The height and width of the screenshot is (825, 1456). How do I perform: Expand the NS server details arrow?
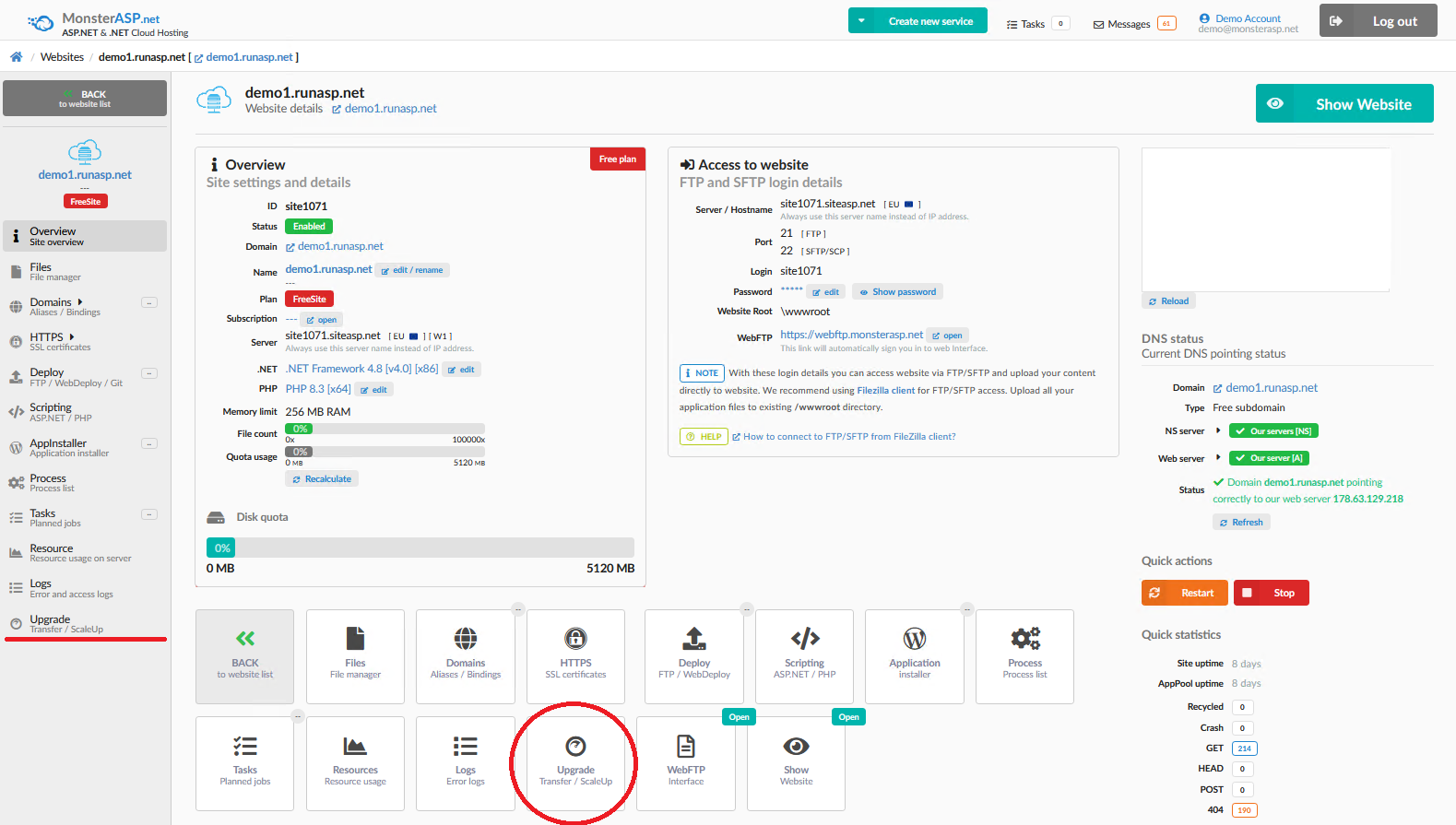pos(1218,430)
